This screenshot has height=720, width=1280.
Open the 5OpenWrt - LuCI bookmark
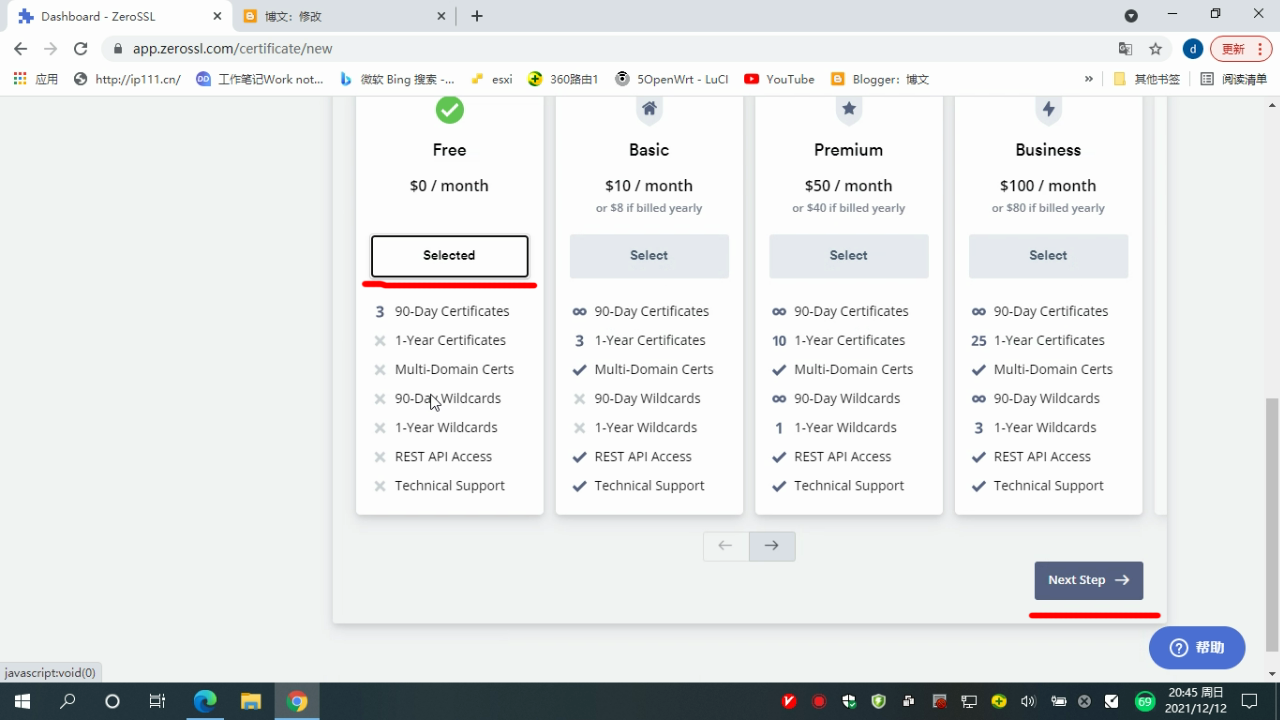point(671,79)
